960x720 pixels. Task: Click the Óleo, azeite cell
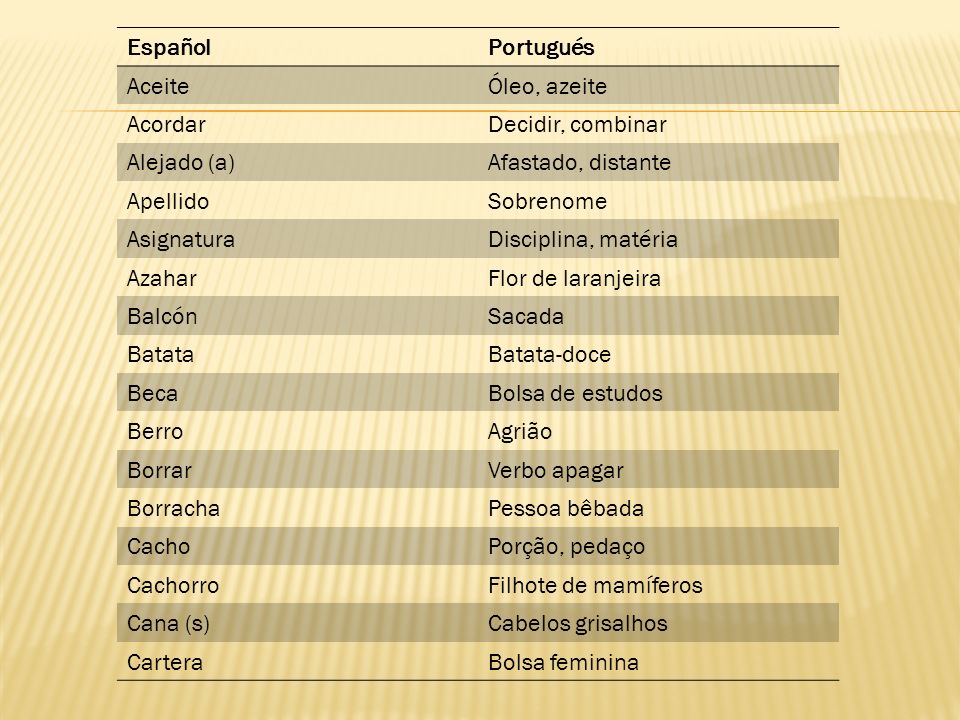click(x=547, y=86)
